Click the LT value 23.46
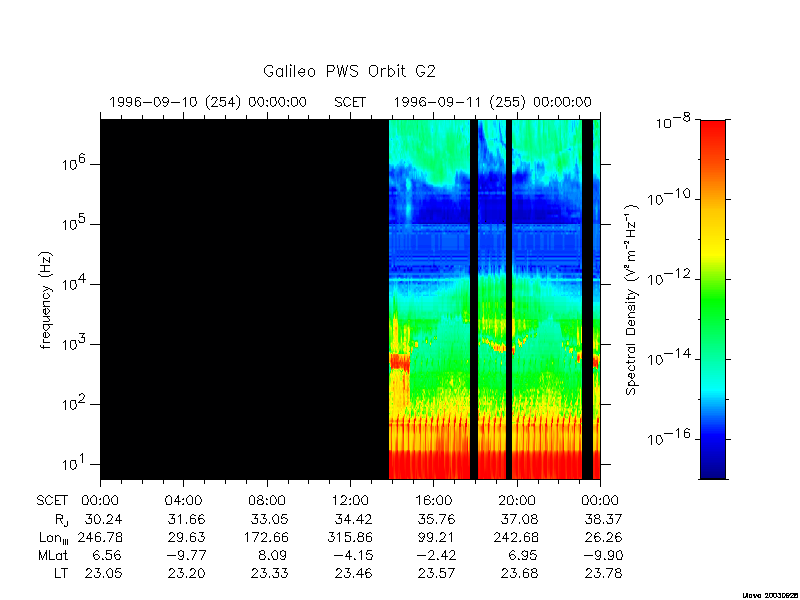The height and width of the screenshot is (600, 800). coord(353,573)
